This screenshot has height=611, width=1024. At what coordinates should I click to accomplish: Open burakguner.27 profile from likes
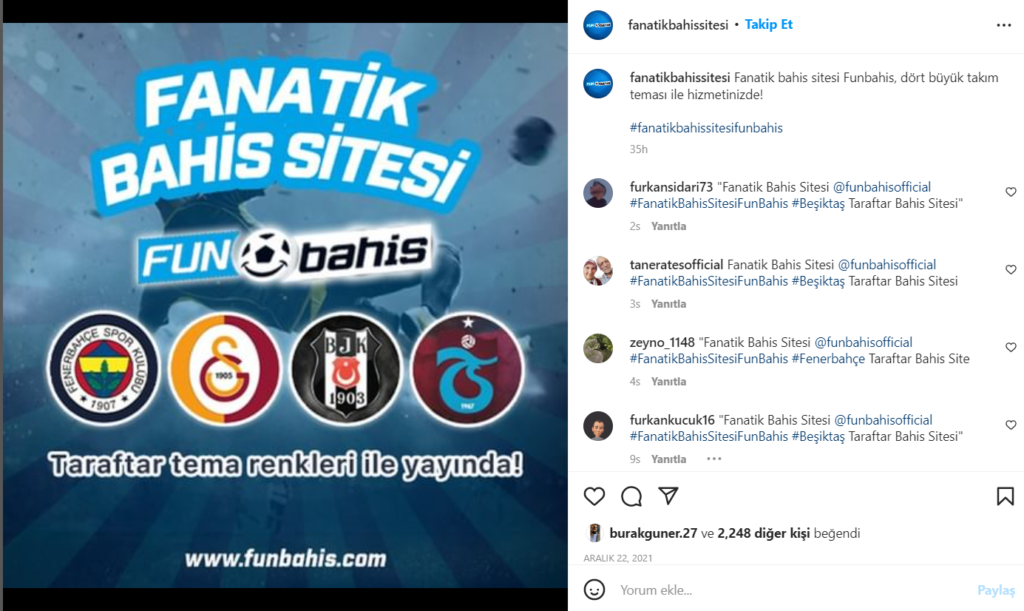pyautogui.click(x=653, y=533)
